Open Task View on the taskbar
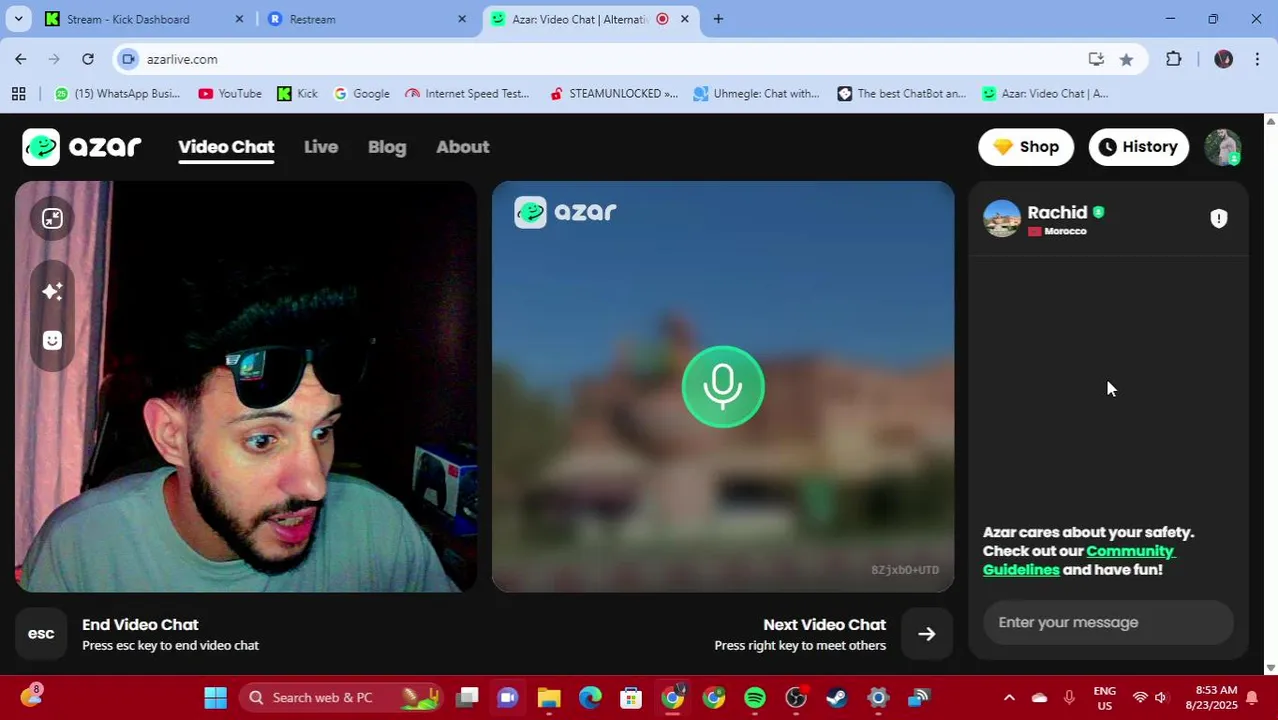 pos(467,698)
